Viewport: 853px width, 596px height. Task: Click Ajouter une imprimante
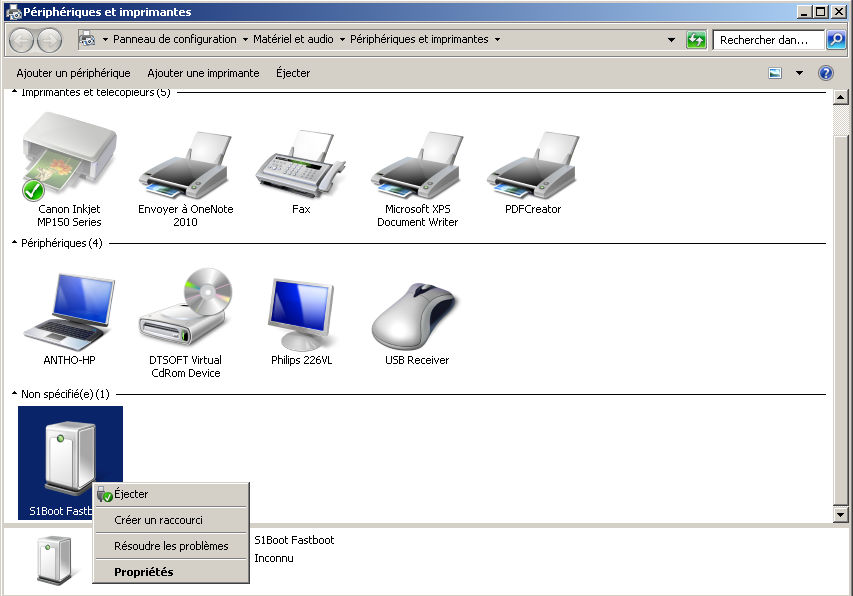pyautogui.click(x=203, y=73)
